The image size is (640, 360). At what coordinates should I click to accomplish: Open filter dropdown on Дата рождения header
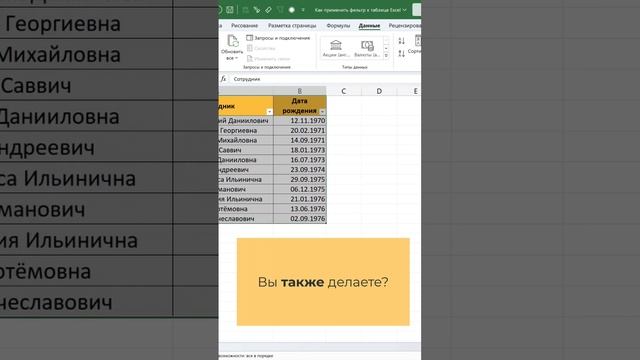[x=322, y=111]
